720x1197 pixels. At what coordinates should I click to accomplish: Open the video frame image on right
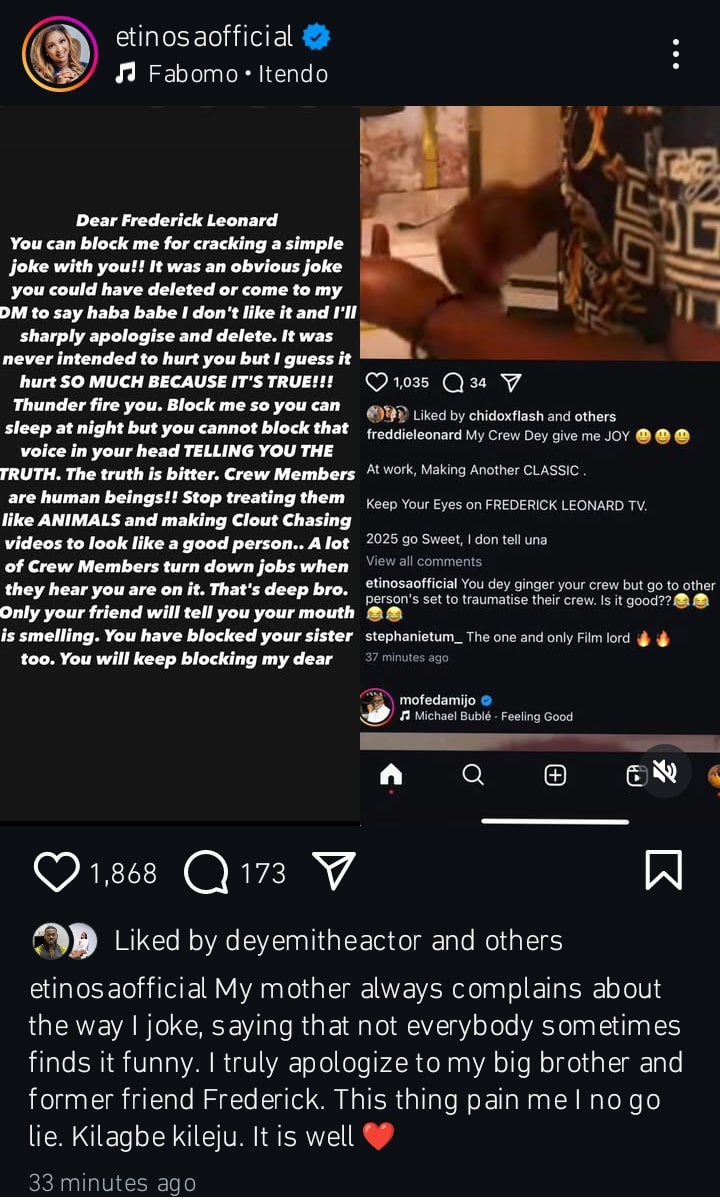click(x=540, y=233)
